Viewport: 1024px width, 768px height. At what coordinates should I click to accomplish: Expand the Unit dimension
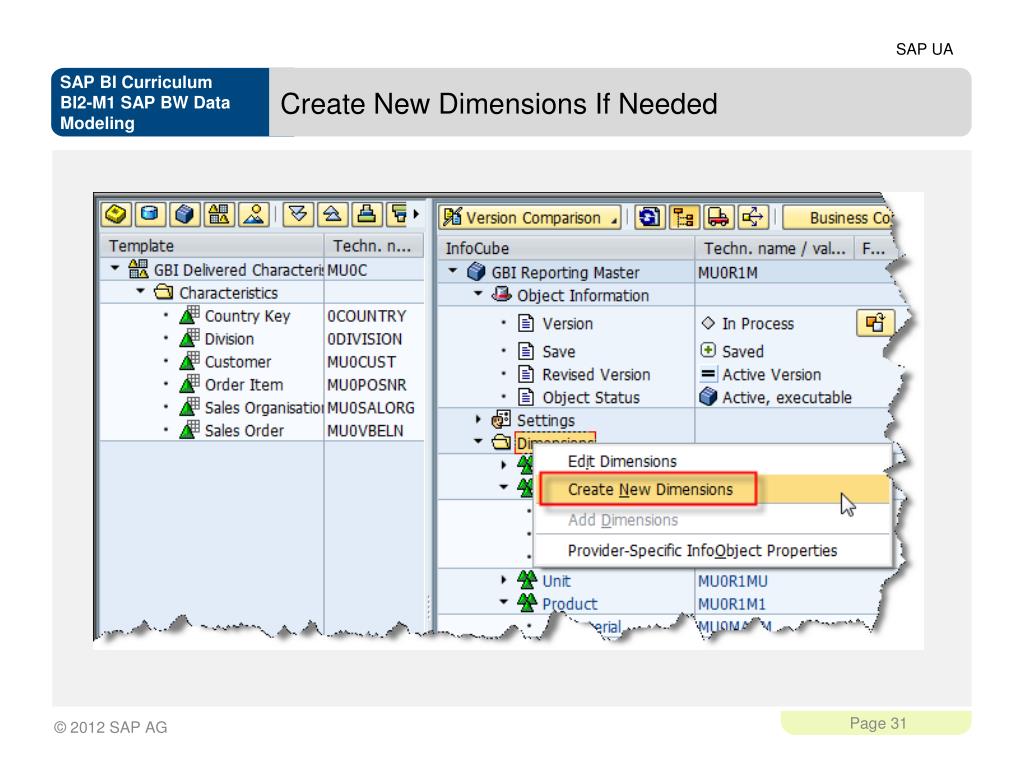click(x=504, y=580)
